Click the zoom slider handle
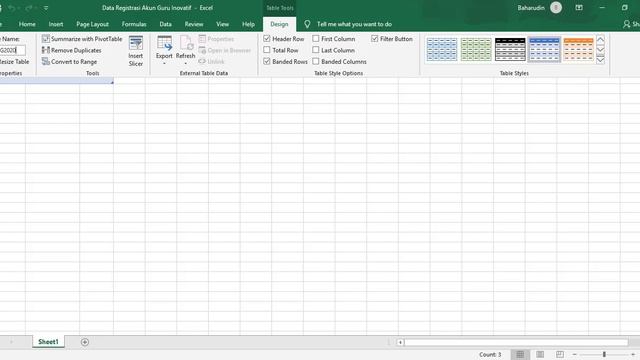Viewport: 640px width, 360px height. click(x=604, y=354)
